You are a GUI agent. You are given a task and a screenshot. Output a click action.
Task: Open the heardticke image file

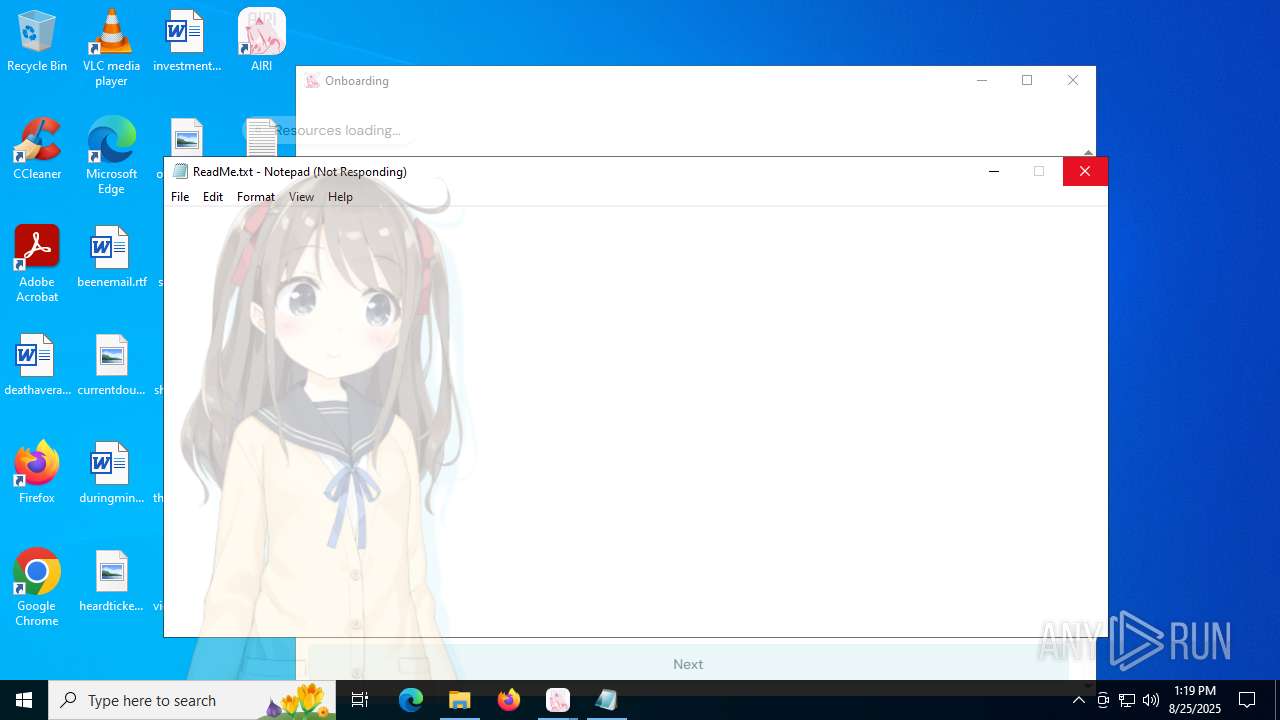point(111,582)
